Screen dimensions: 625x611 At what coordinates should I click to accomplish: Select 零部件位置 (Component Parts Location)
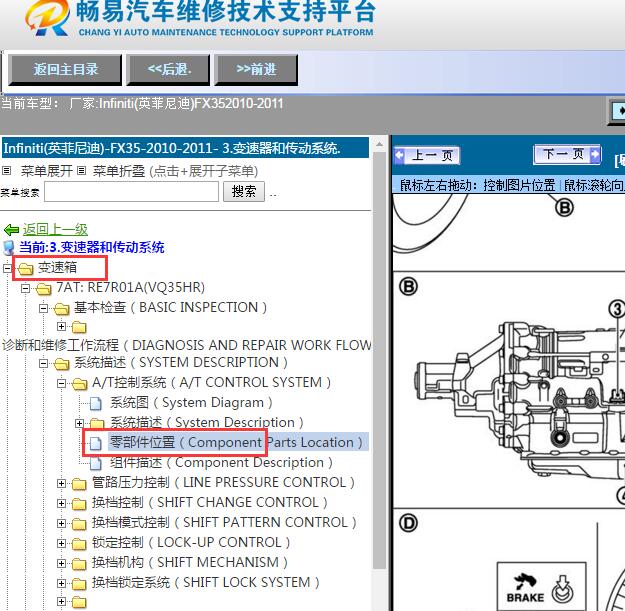click(x=236, y=442)
